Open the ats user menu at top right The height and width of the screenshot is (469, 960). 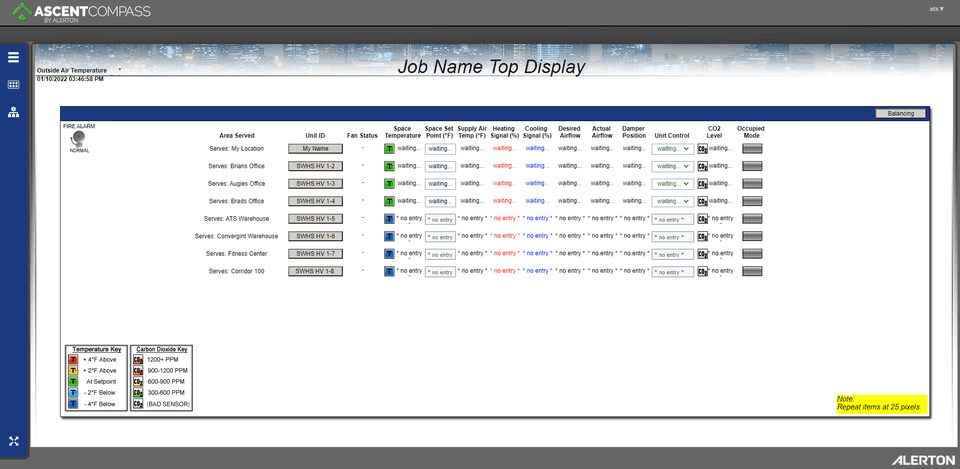(x=936, y=8)
